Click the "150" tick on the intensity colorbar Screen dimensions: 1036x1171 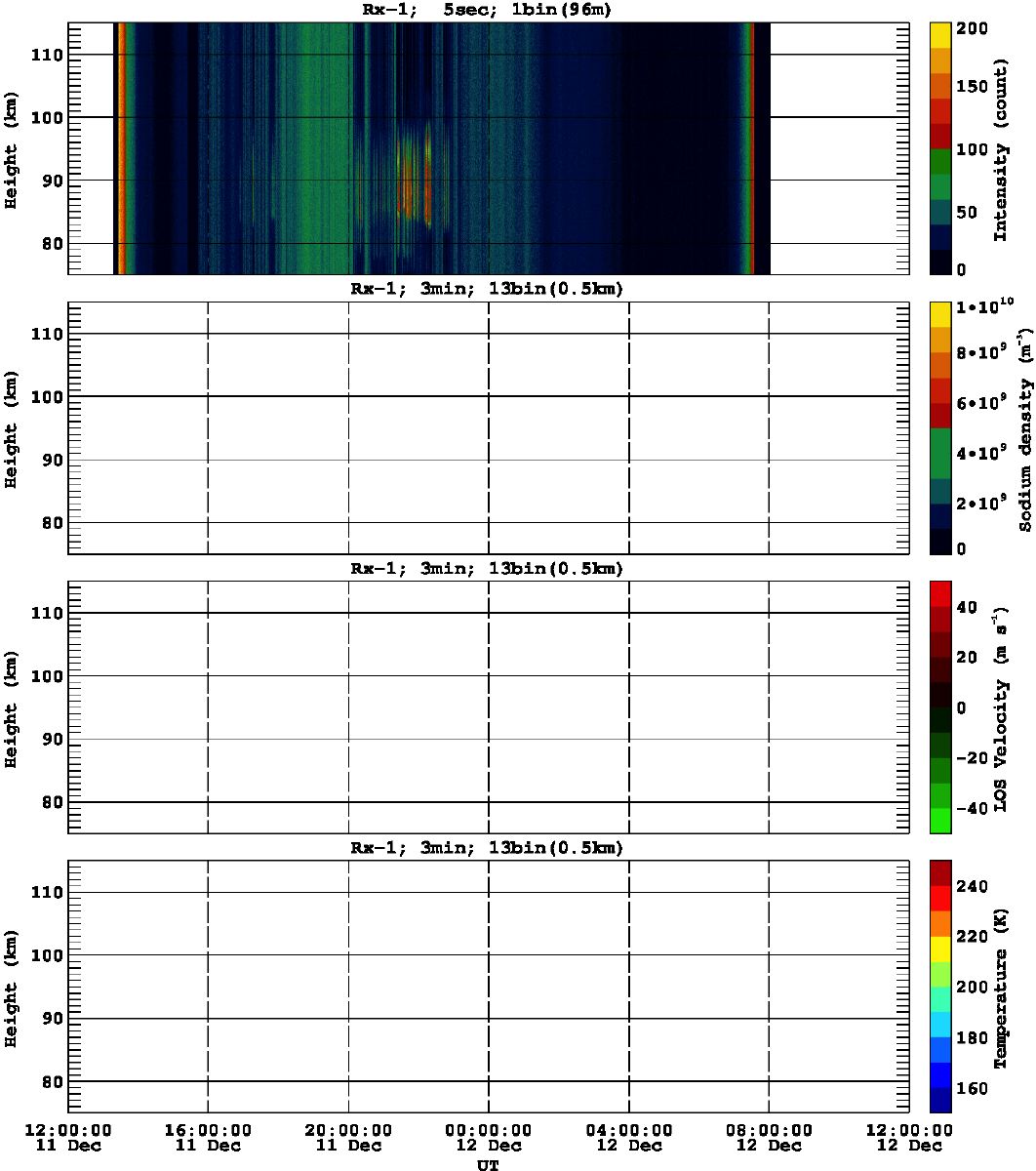[x=974, y=88]
